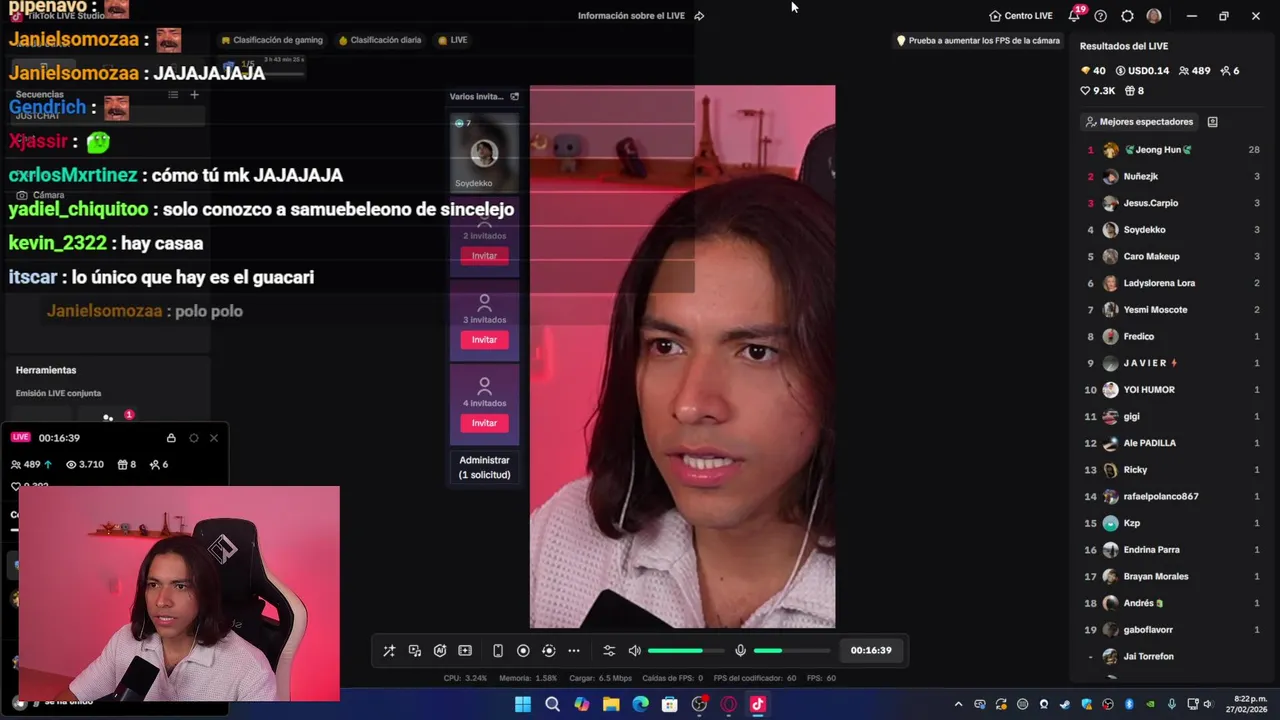
Task: Show hidden system tray icons
Action: (x=958, y=704)
